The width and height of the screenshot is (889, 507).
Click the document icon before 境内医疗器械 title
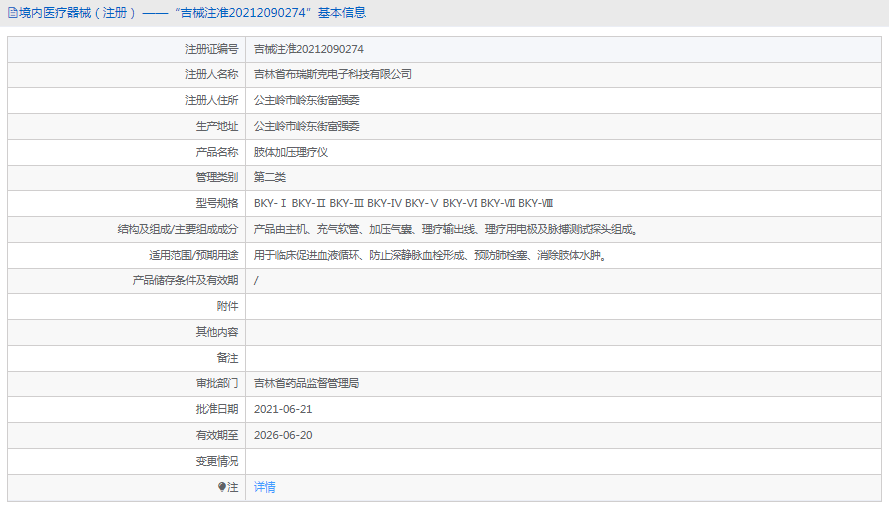[x=12, y=12]
